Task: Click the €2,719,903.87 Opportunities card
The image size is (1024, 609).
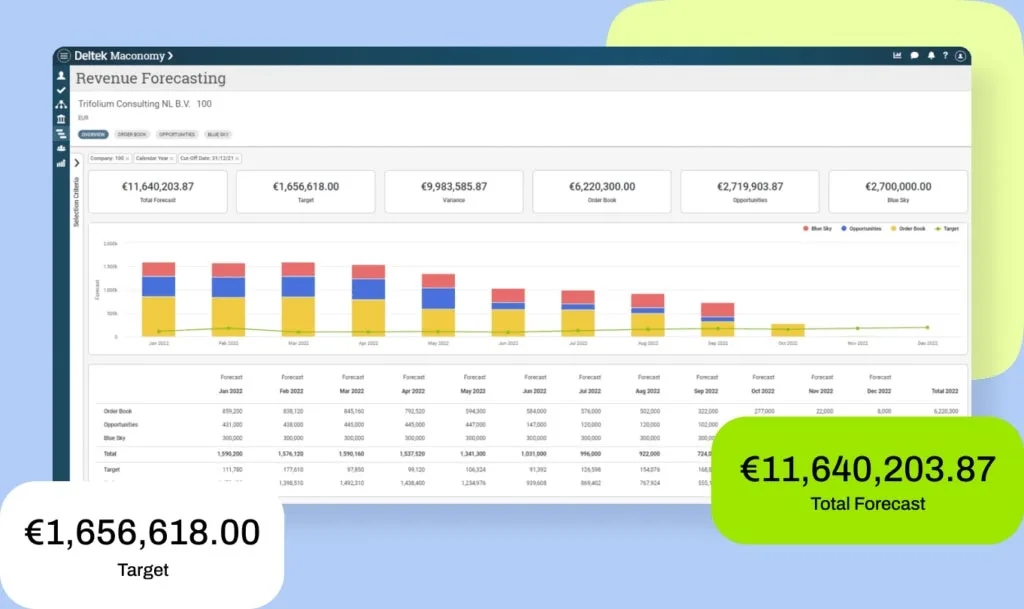Action: click(750, 192)
